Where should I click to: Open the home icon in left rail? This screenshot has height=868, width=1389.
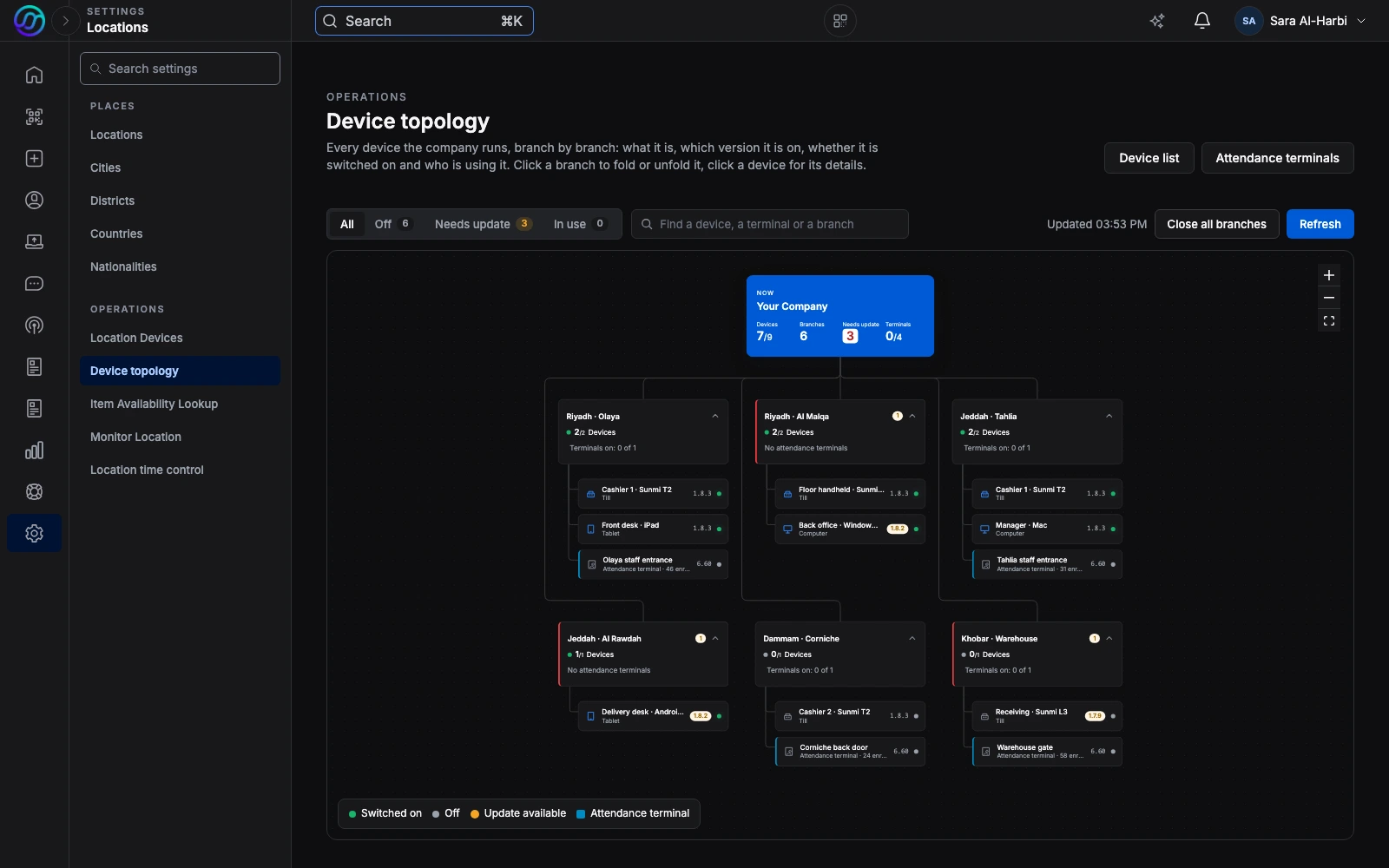[34, 75]
